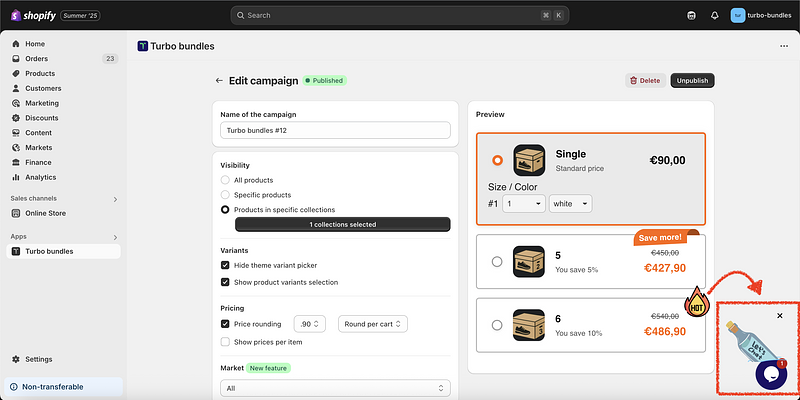The height and width of the screenshot is (400, 800).
Task: Close the message bottle popup
Action: click(780, 316)
